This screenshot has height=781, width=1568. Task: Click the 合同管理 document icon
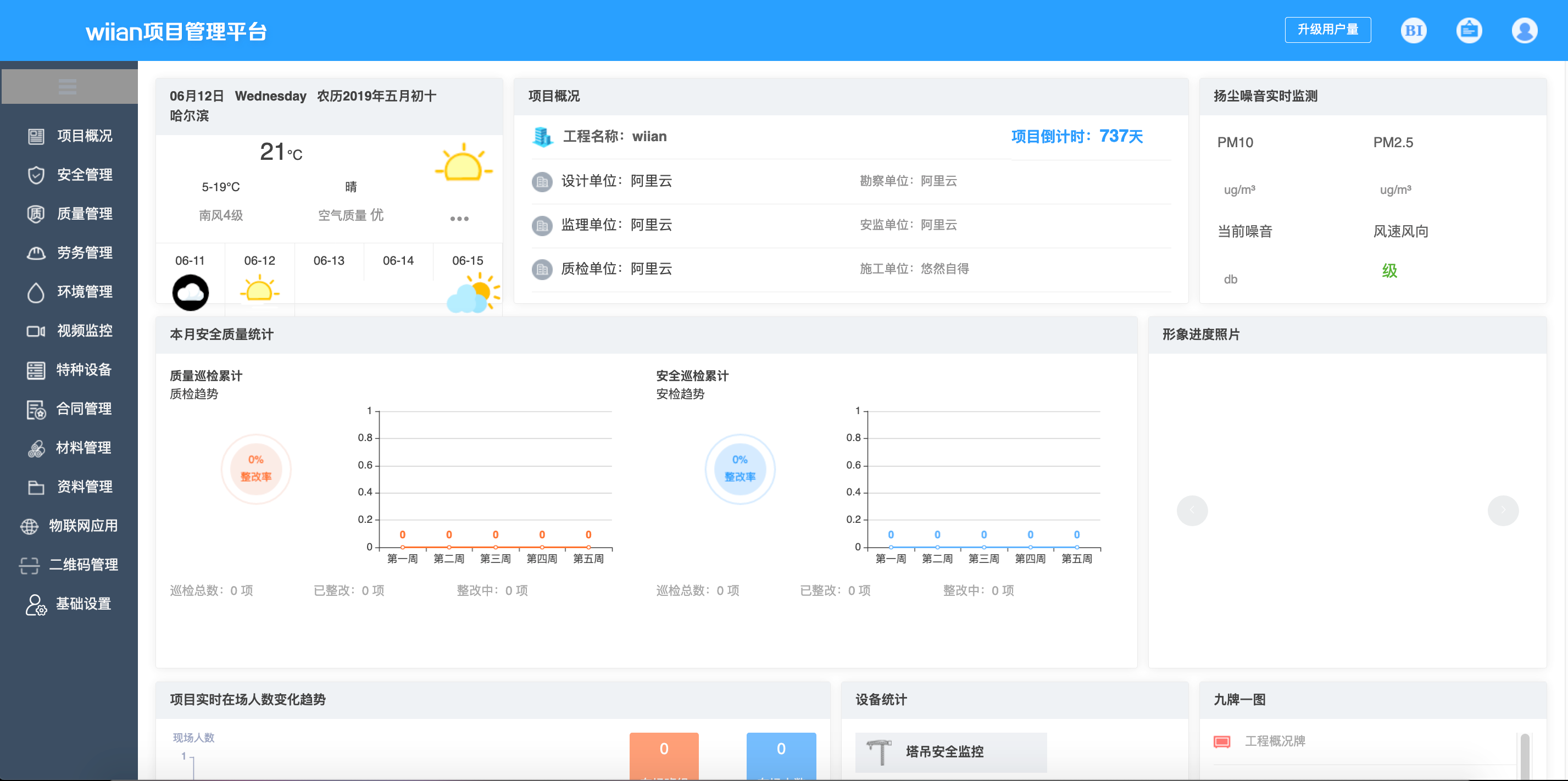coord(36,409)
